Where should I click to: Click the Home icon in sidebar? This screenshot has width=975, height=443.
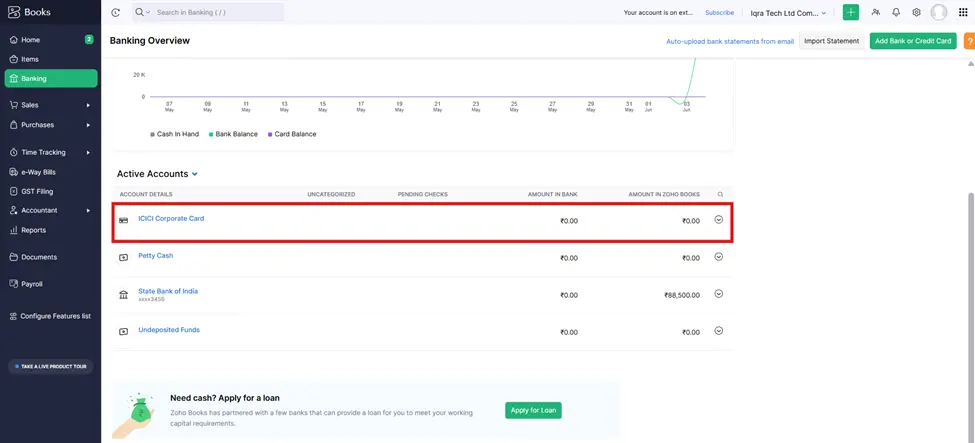click(x=14, y=40)
